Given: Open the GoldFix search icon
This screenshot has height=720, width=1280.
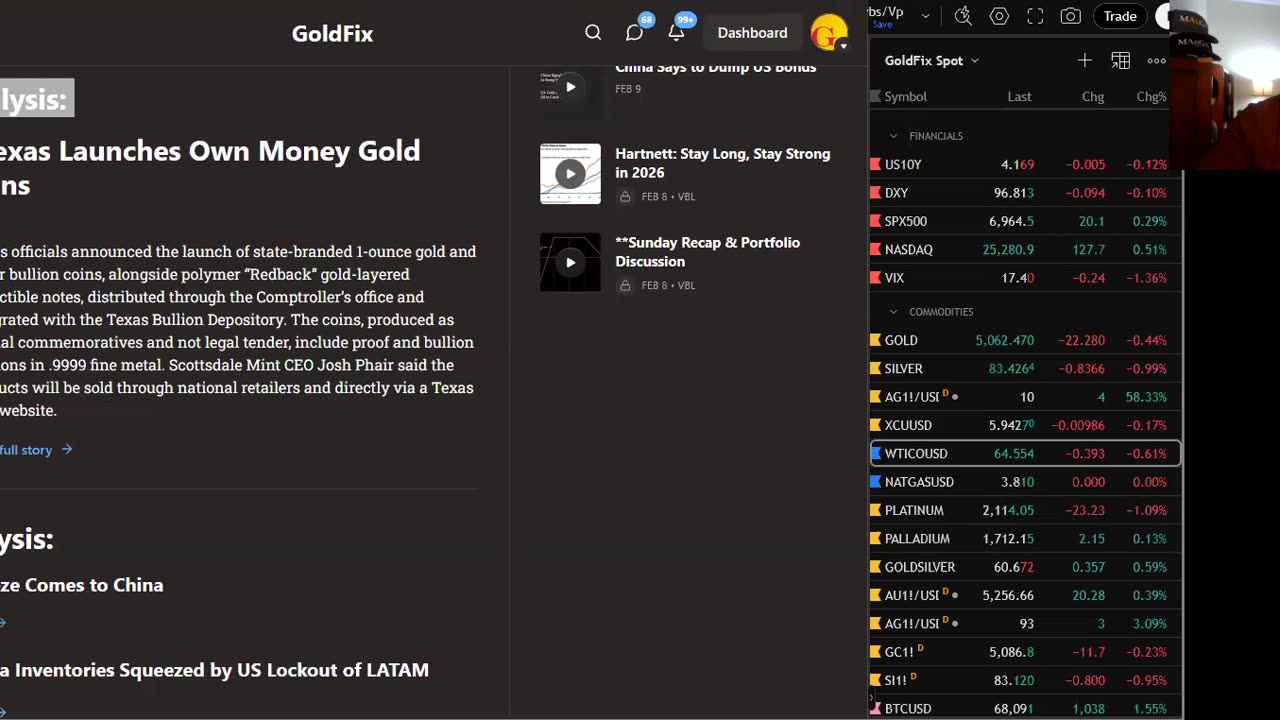Looking at the screenshot, I should click(593, 33).
